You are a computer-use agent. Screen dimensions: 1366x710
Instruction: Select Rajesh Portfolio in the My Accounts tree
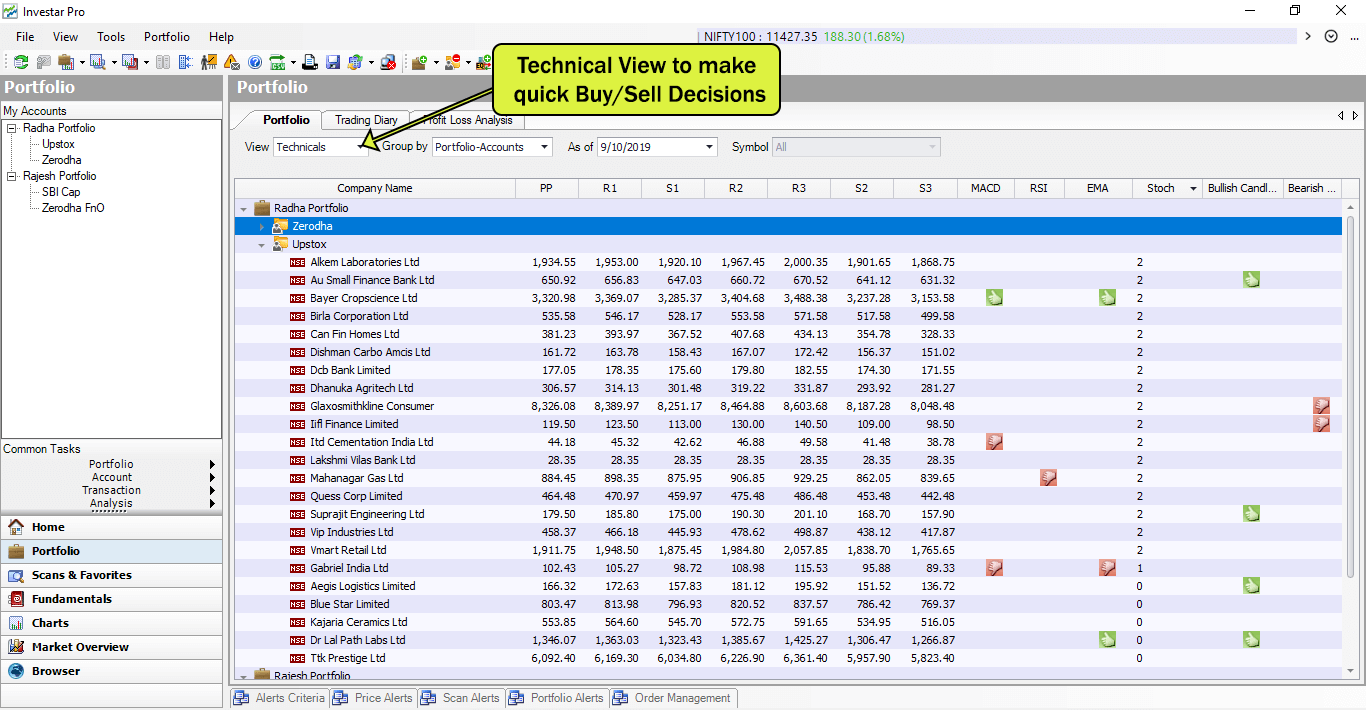[60, 175]
